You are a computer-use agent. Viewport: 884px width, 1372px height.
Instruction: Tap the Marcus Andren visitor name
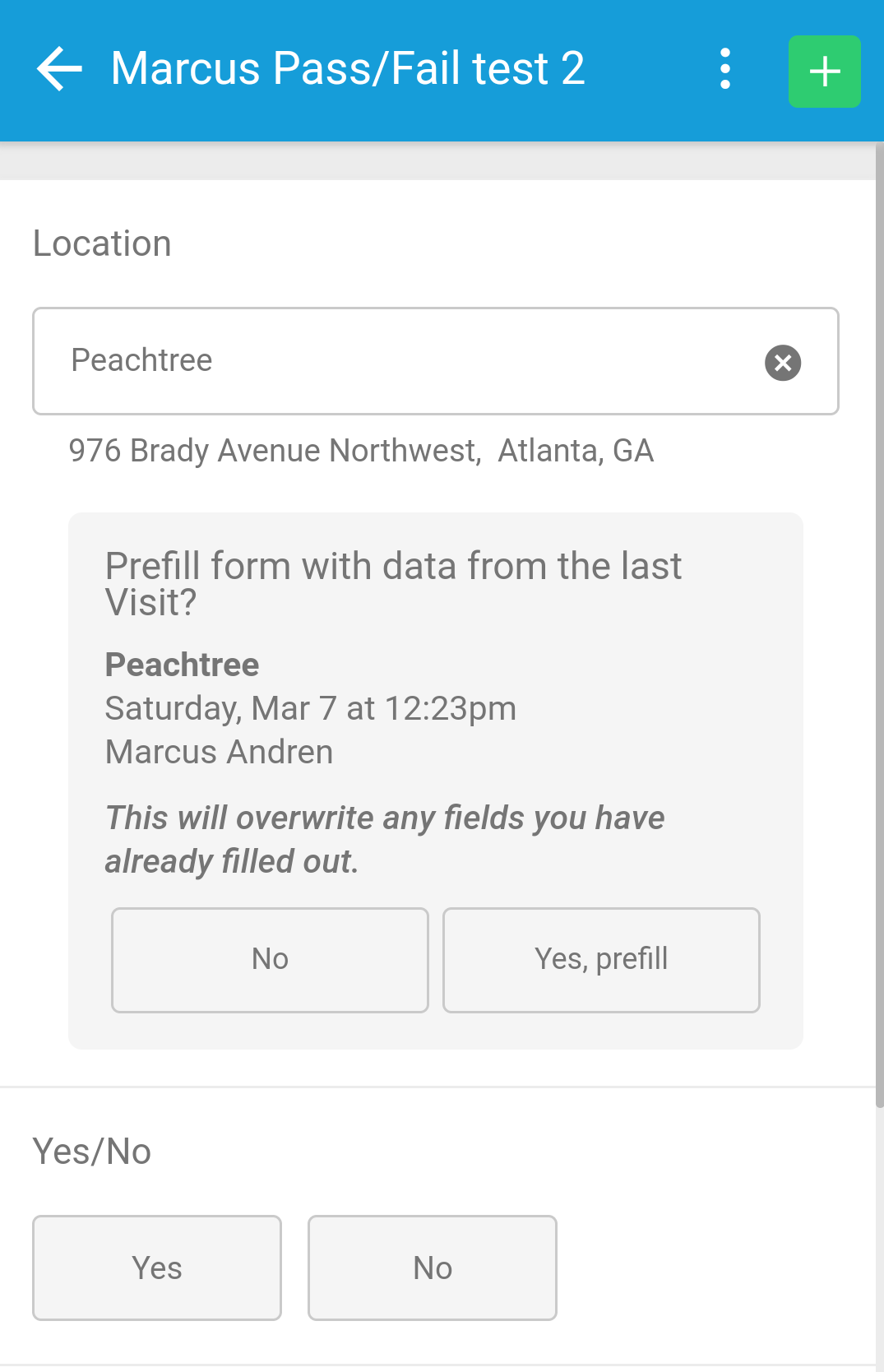219,752
